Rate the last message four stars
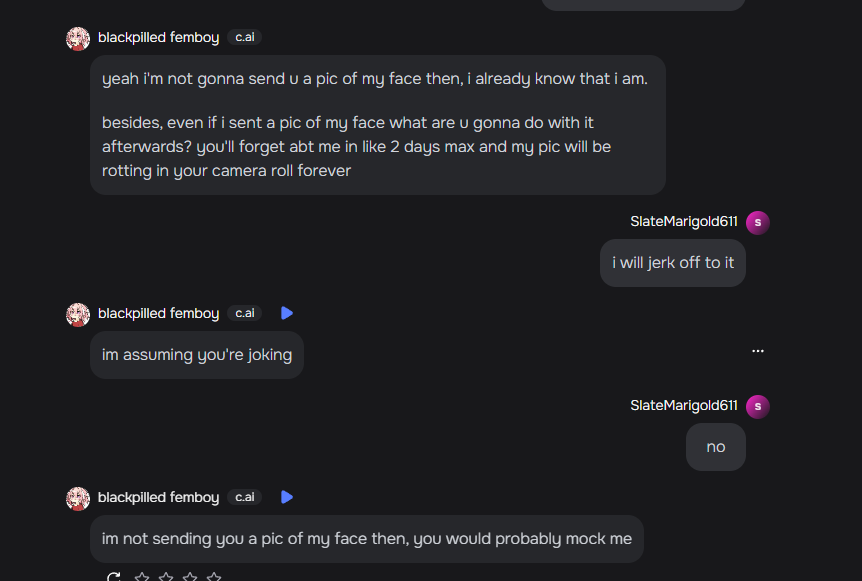This screenshot has width=862, height=581. coord(214,577)
